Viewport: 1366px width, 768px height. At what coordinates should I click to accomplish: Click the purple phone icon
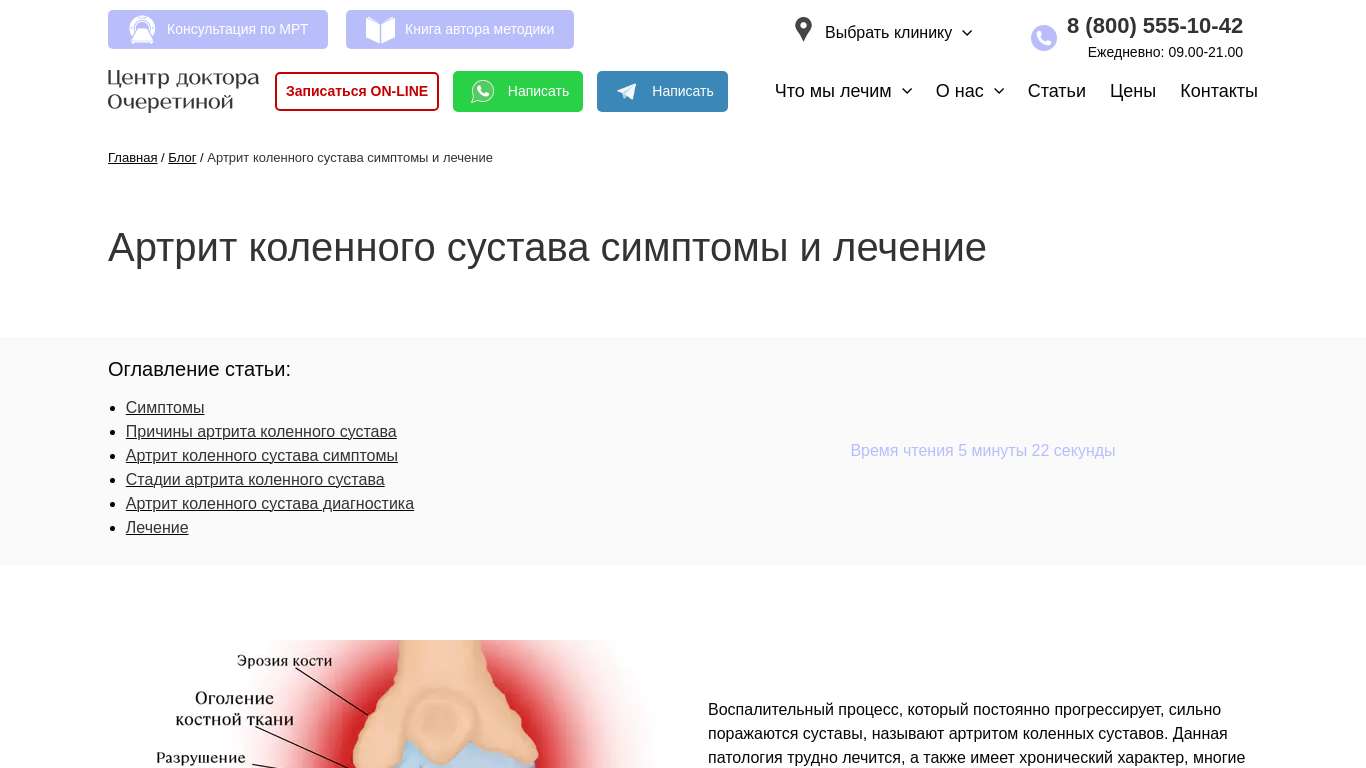[1043, 38]
